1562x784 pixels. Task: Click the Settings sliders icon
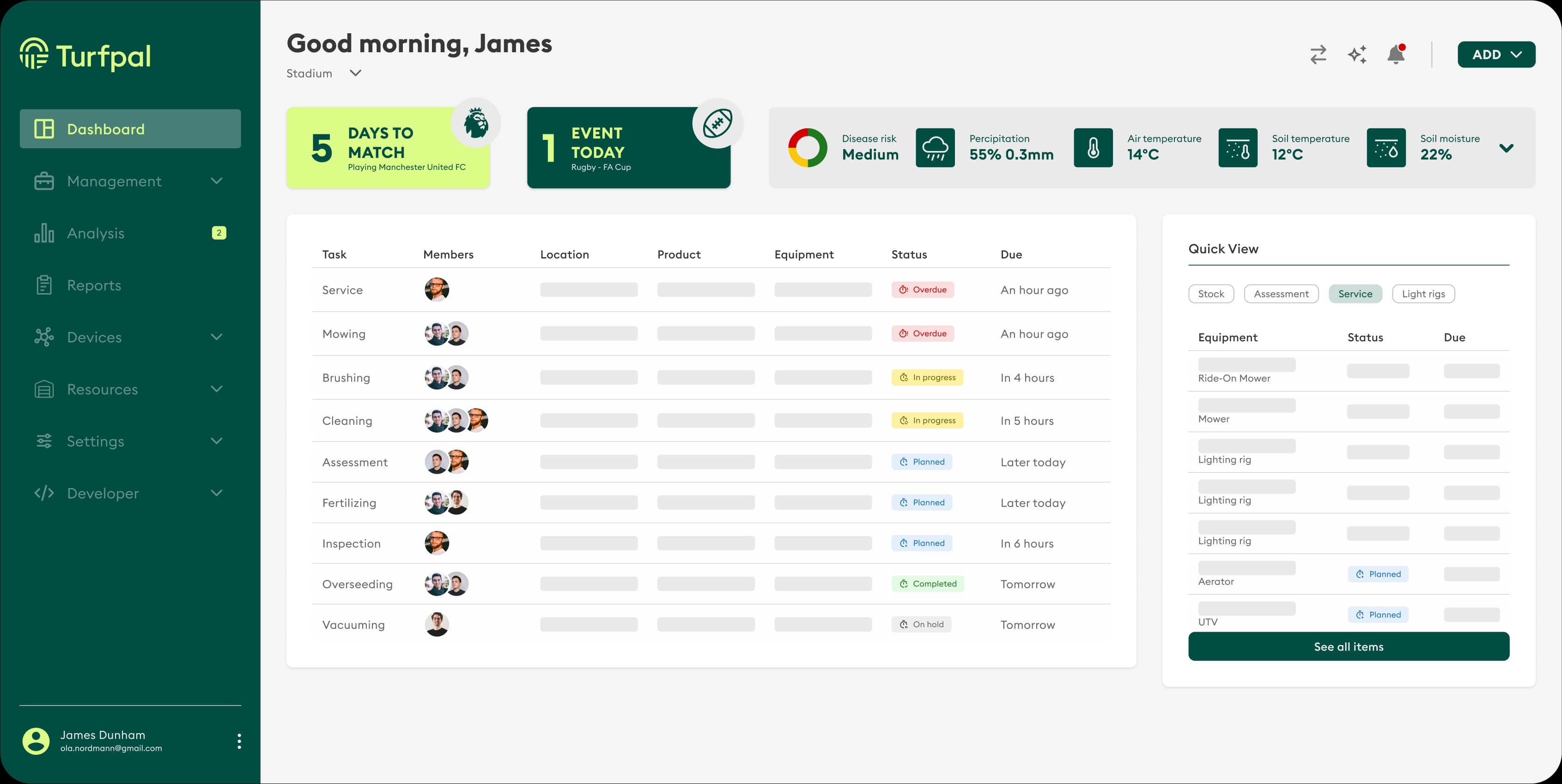44,441
